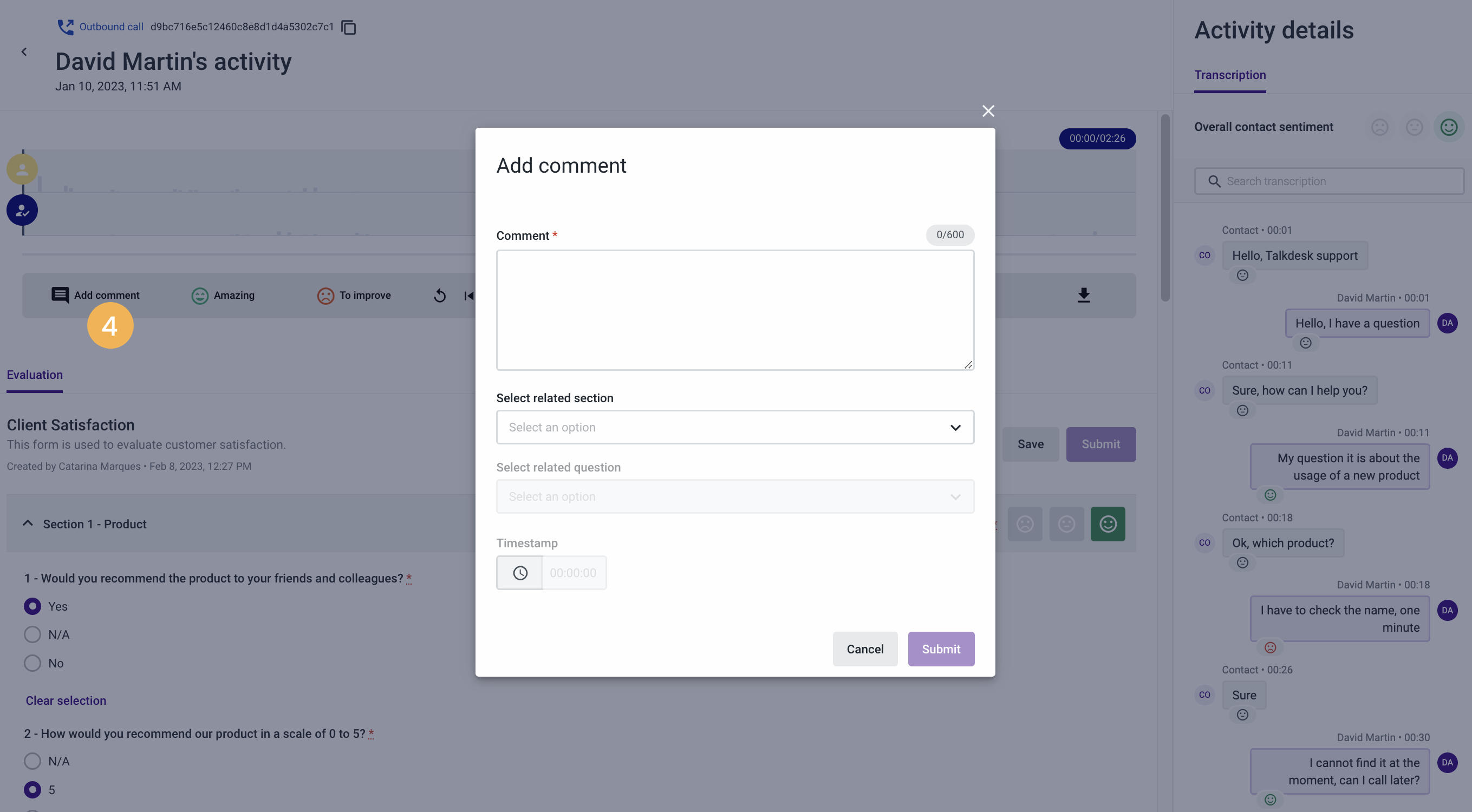Image resolution: width=1472 pixels, height=812 pixels.
Task: Submit the comment in the dialog
Action: pos(941,649)
